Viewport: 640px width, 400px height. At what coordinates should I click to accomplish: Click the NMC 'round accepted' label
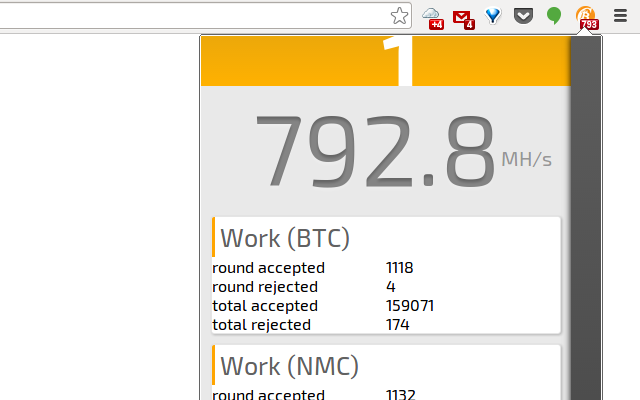click(x=269, y=394)
